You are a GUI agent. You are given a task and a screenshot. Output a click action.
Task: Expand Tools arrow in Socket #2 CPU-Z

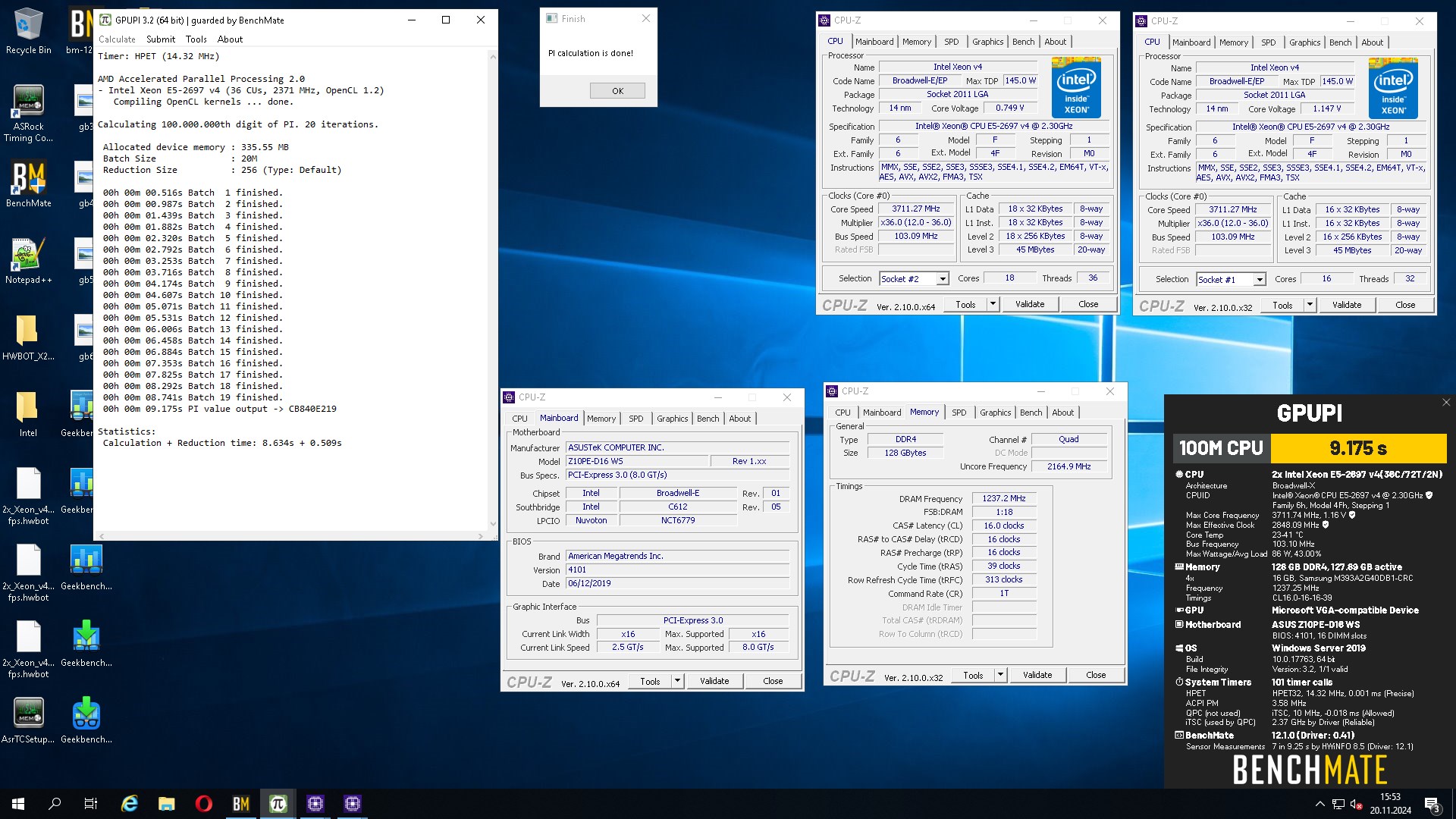coord(993,304)
